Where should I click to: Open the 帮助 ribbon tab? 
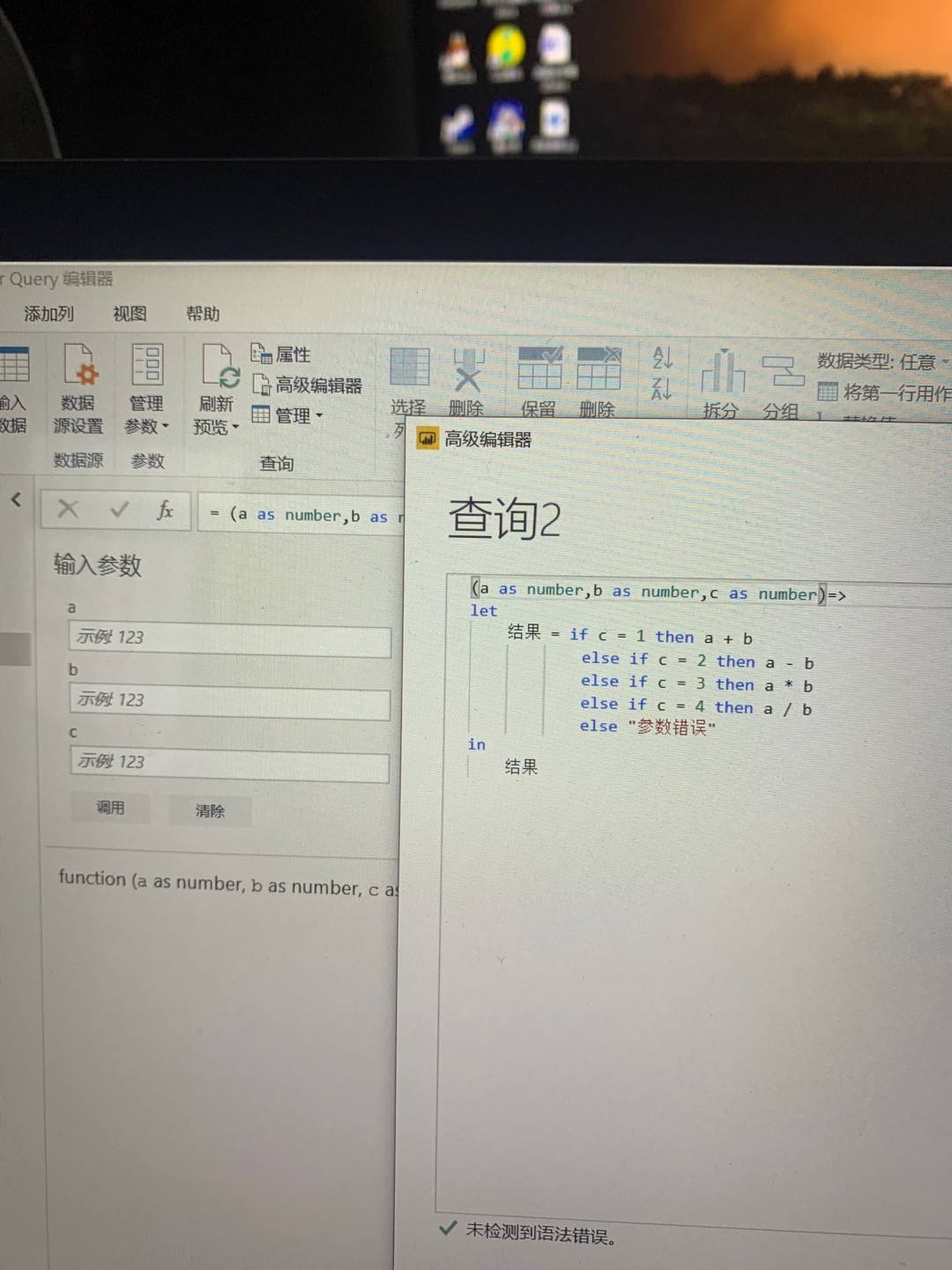[203, 314]
